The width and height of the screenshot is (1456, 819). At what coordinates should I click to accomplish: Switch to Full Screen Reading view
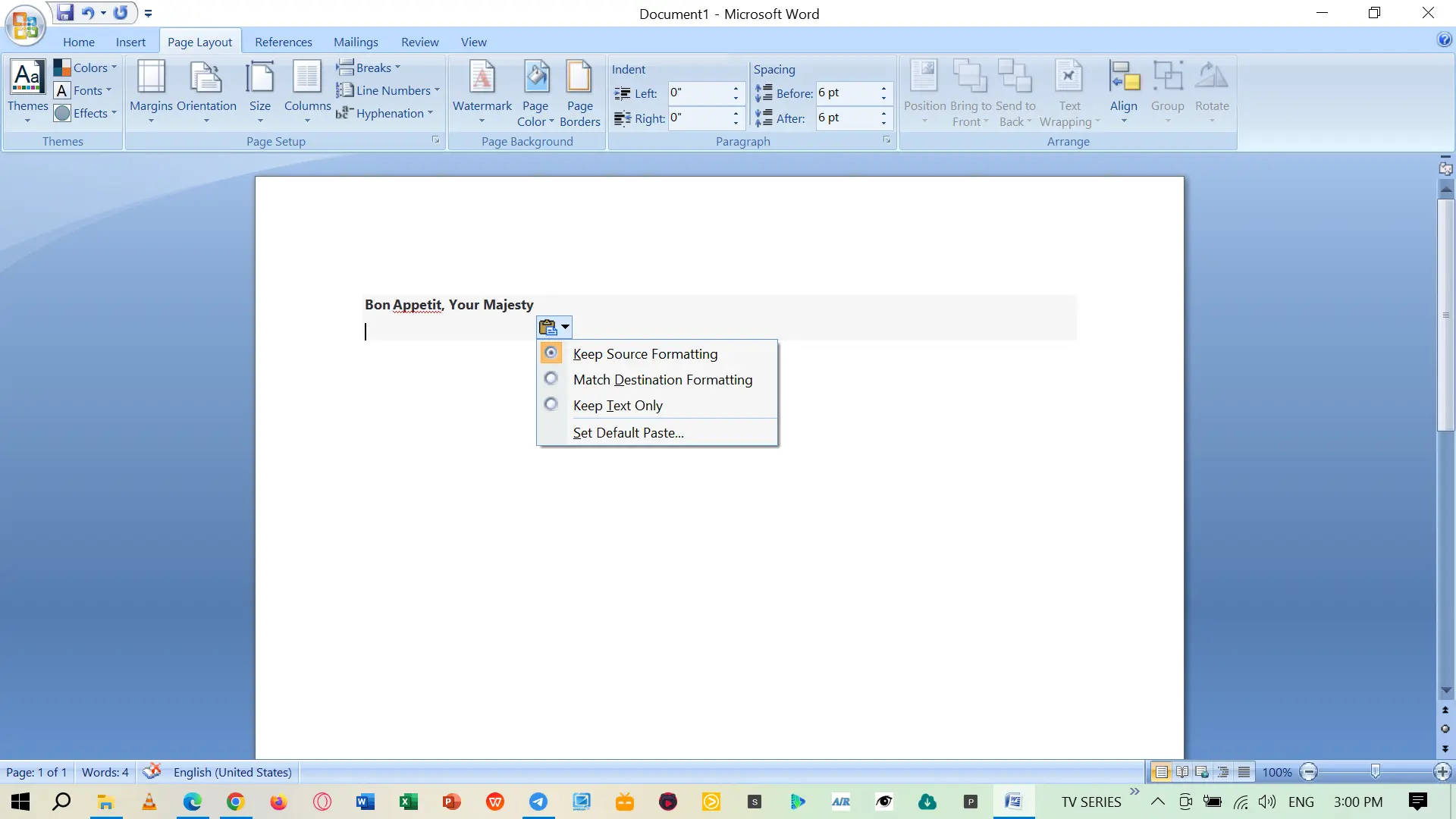(1181, 772)
